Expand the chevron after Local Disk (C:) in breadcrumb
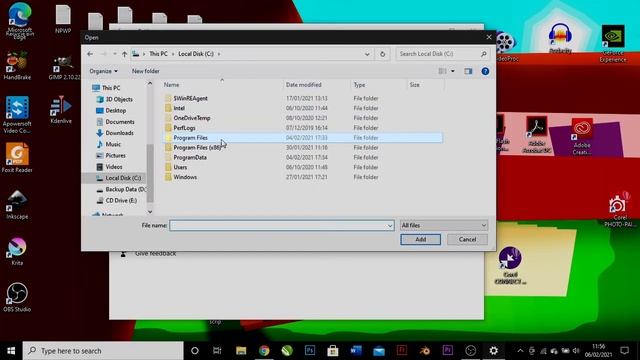This screenshot has height=360, width=640. [x=219, y=54]
